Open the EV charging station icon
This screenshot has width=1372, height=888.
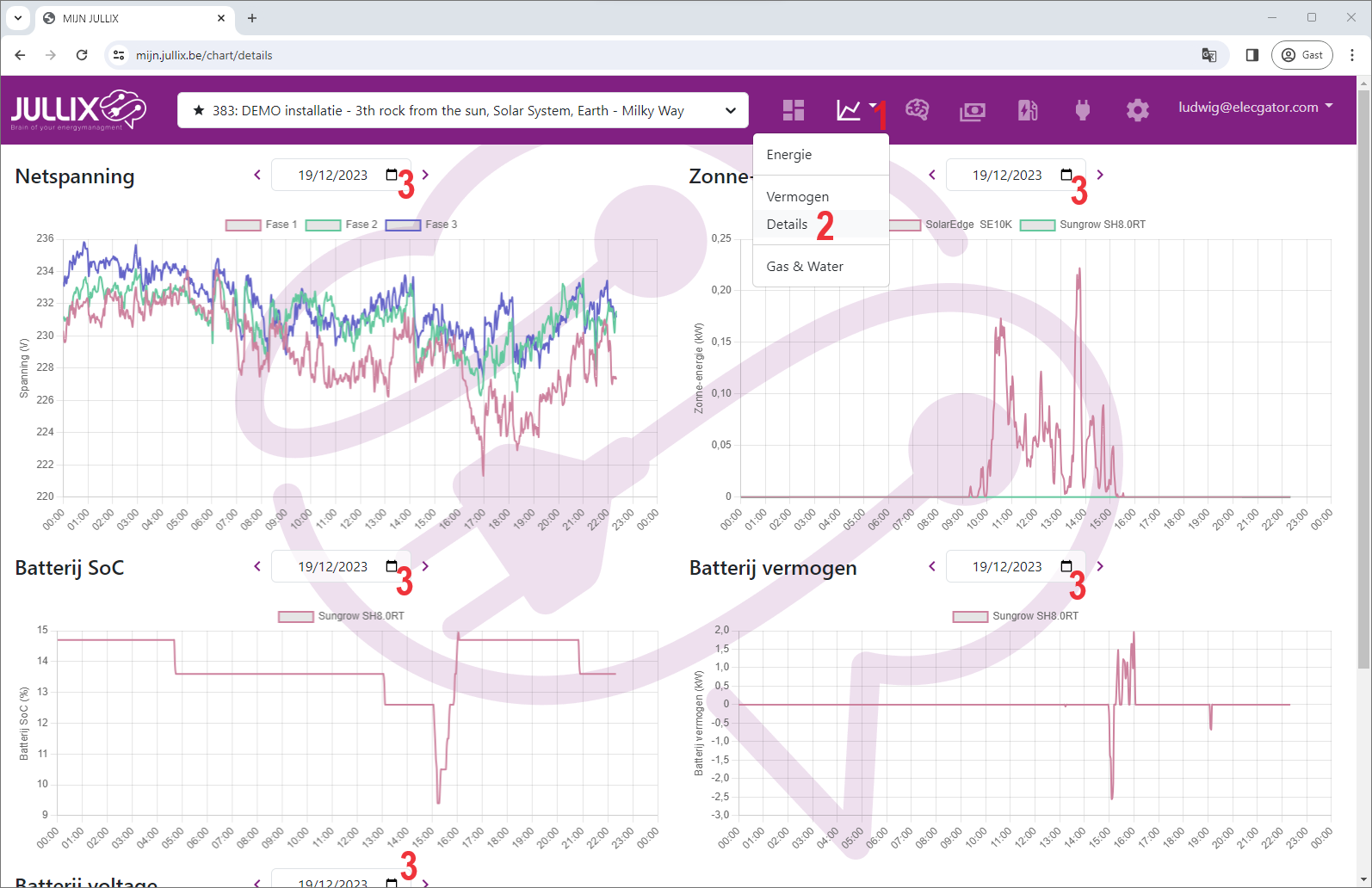point(1028,110)
